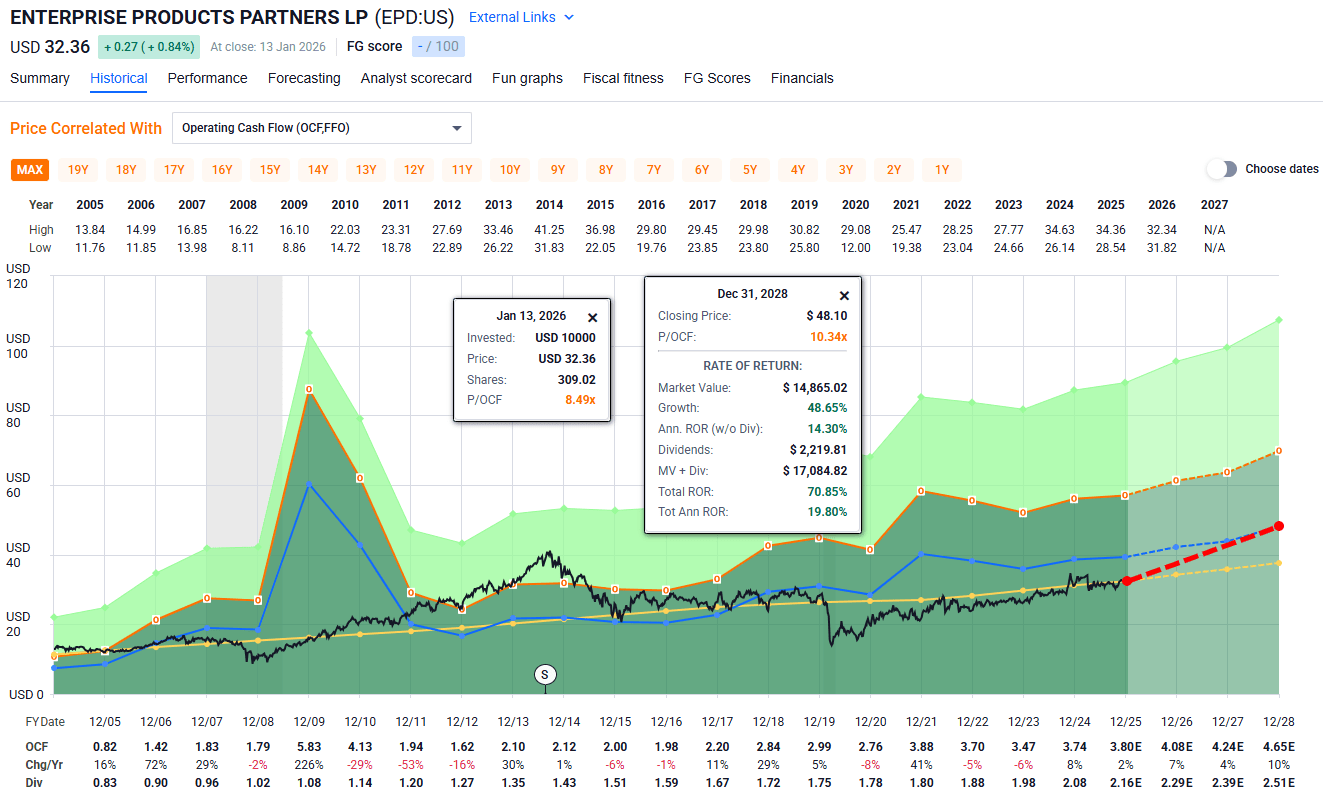This screenshot has height=795, width=1323.
Task: Click the green price change indicator
Action: pos(148,46)
